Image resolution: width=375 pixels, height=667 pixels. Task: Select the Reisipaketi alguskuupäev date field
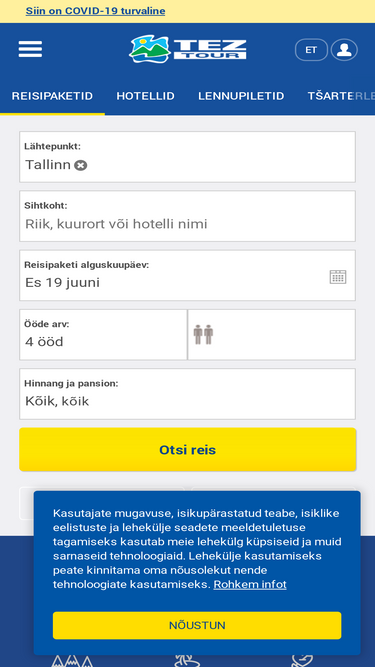coord(188,275)
